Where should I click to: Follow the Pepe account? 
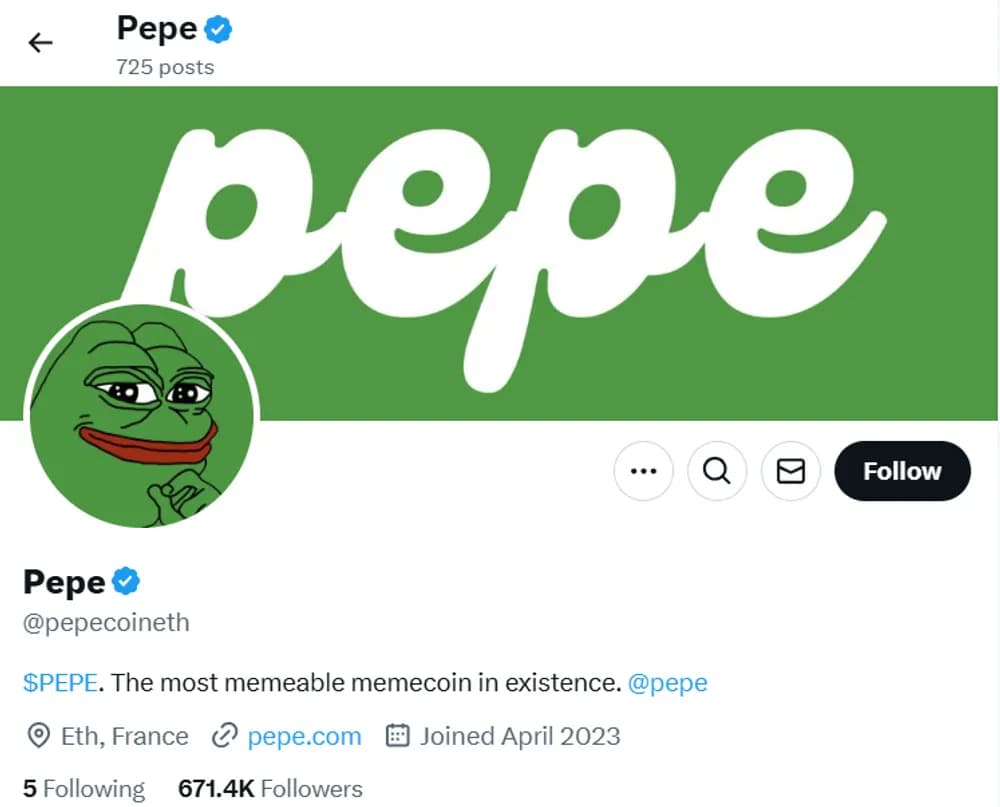click(x=902, y=470)
